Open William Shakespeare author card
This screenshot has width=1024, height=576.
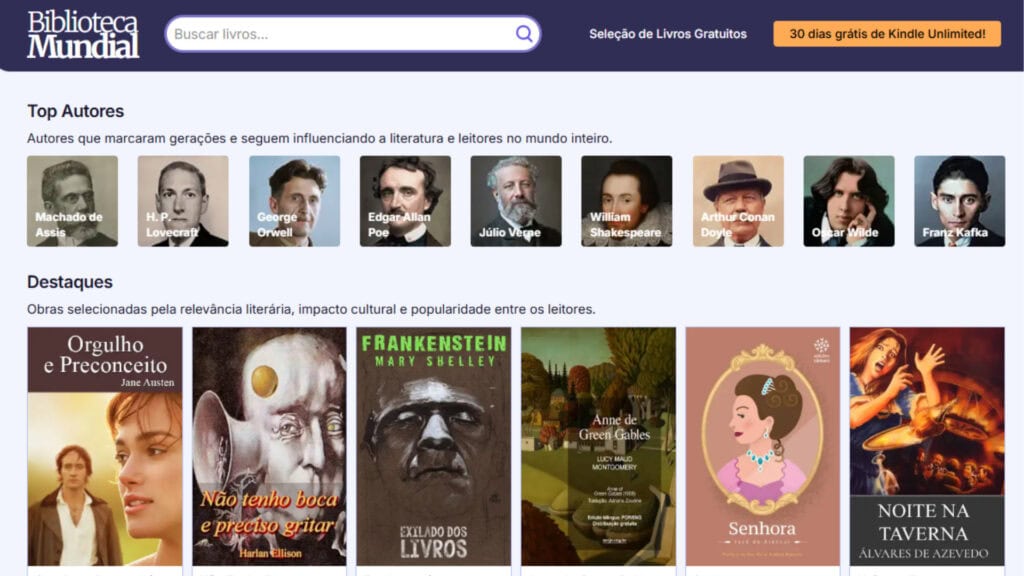coord(626,201)
